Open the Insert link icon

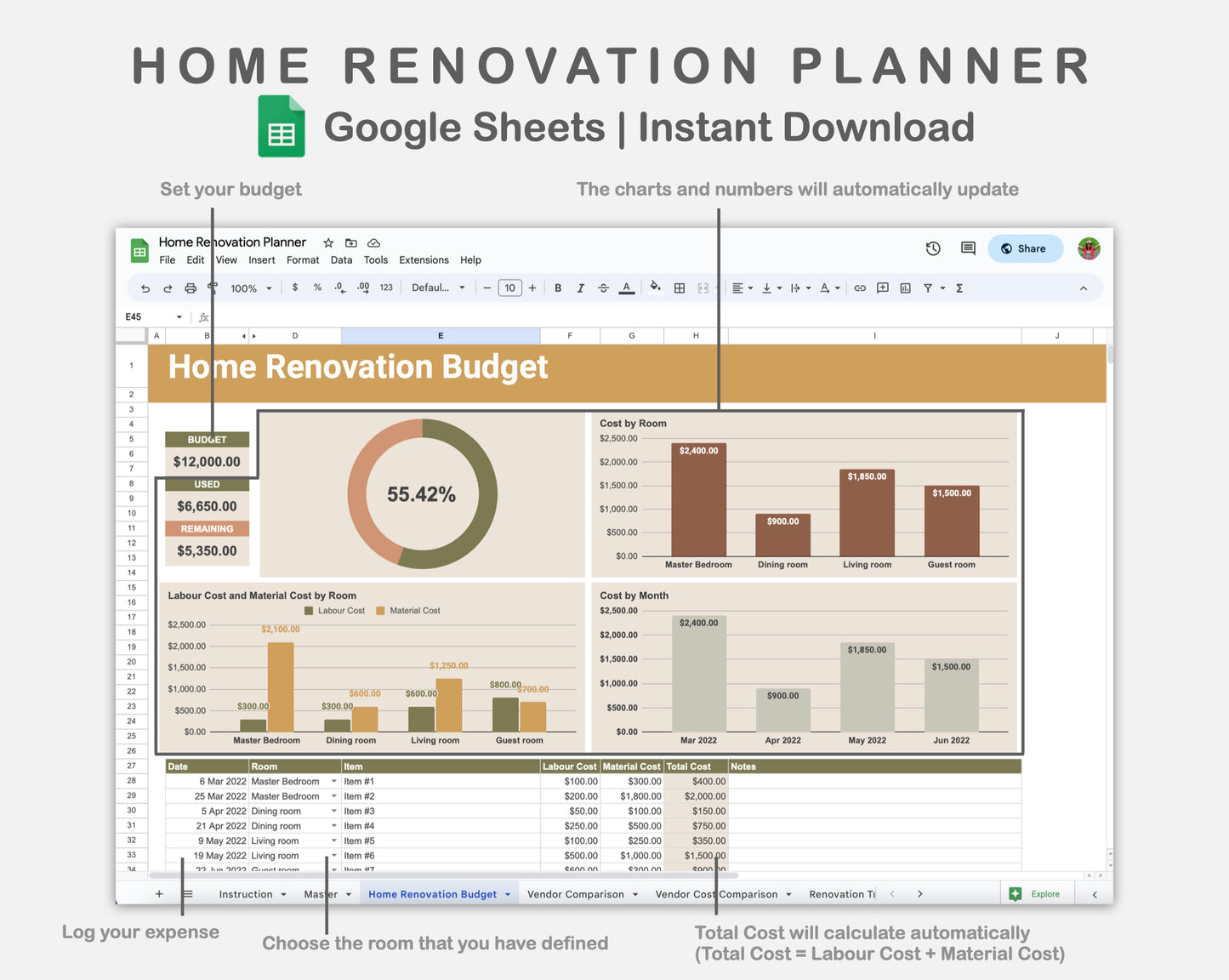click(860, 288)
